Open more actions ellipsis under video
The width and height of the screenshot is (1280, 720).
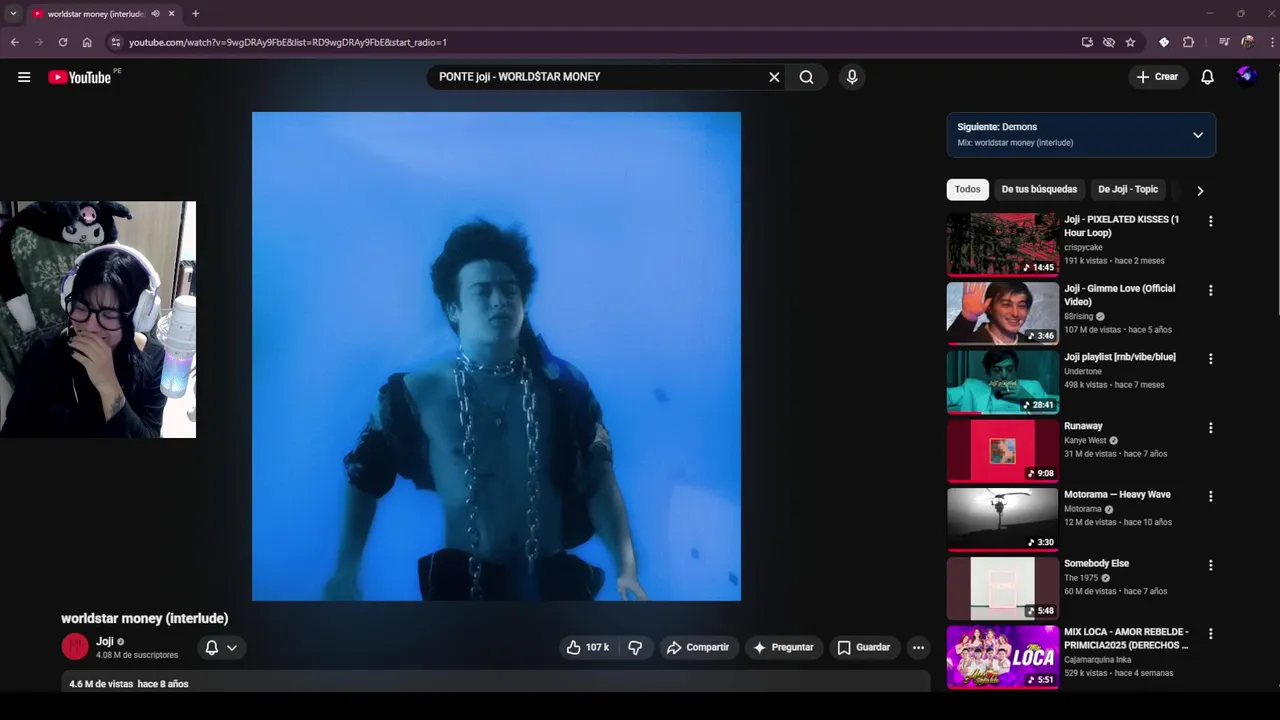point(918,647)
